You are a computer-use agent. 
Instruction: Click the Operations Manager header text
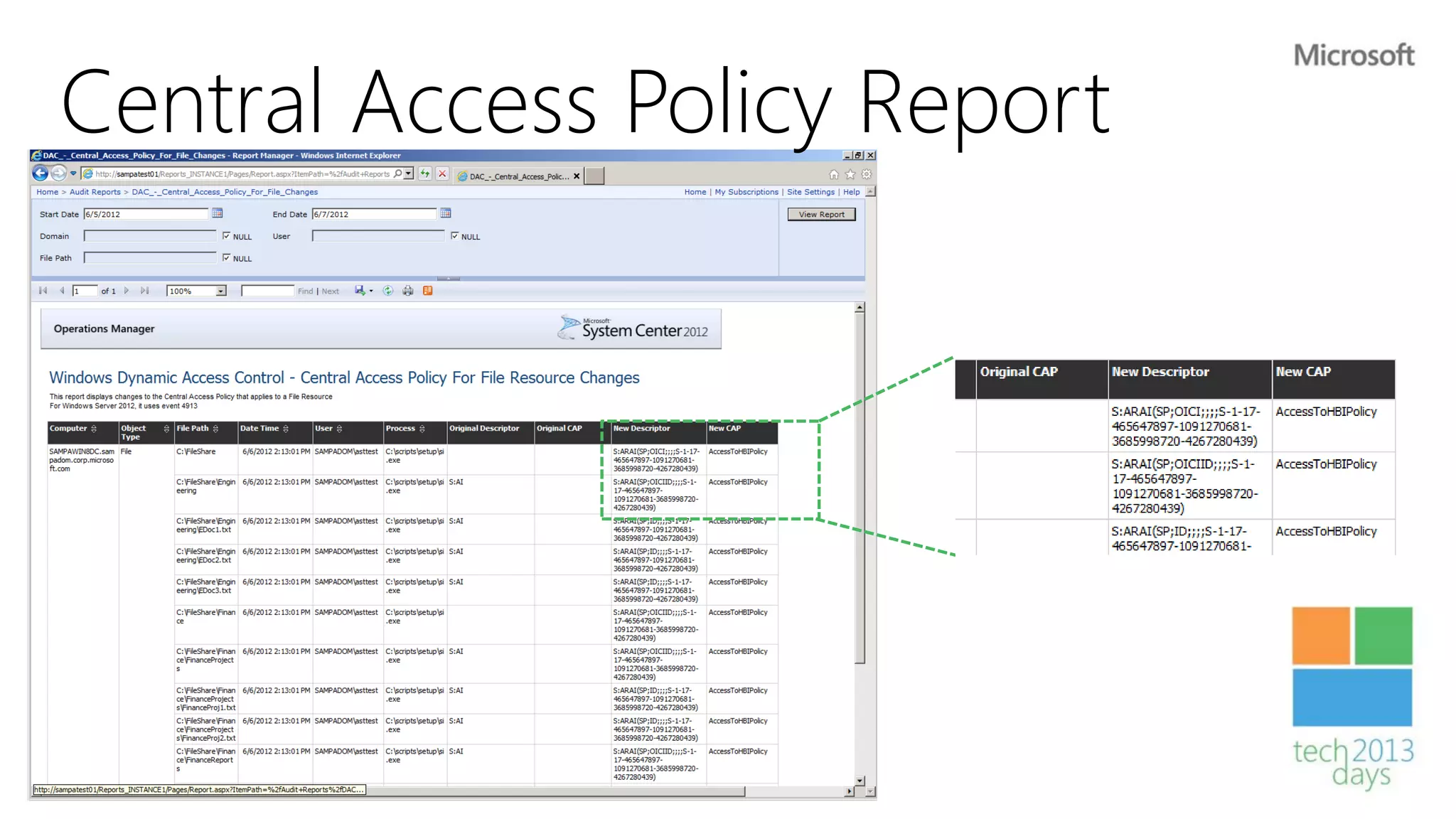(x=104, y=329)
